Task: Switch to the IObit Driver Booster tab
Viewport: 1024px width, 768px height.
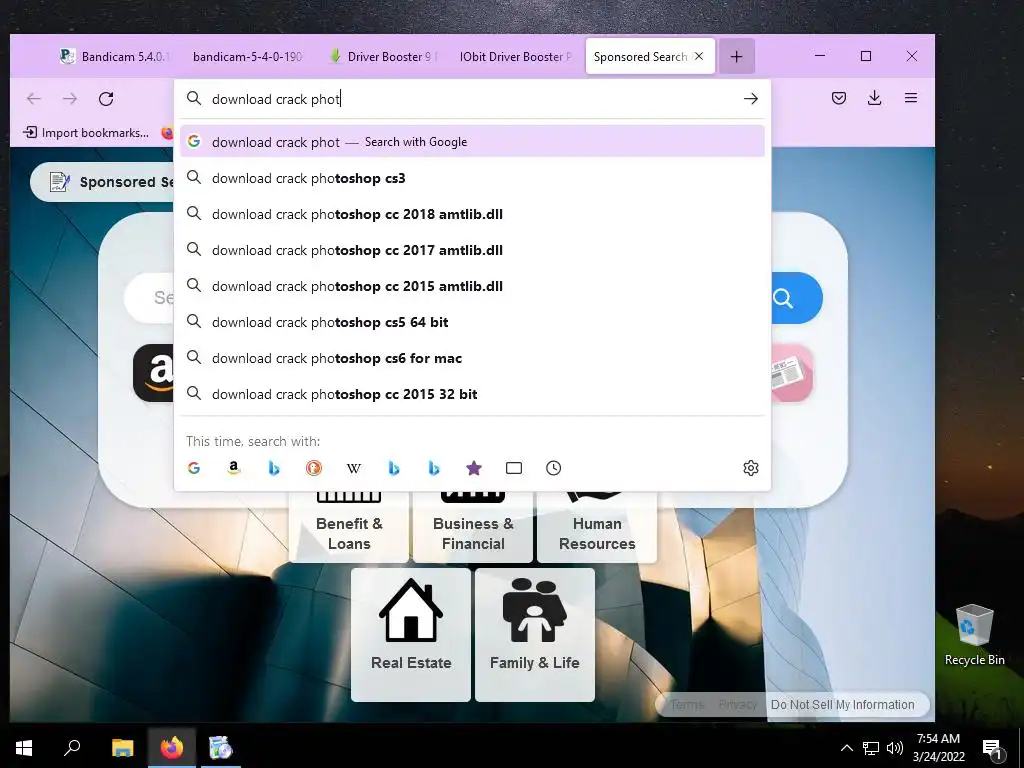Action: [x=515, y=57]
